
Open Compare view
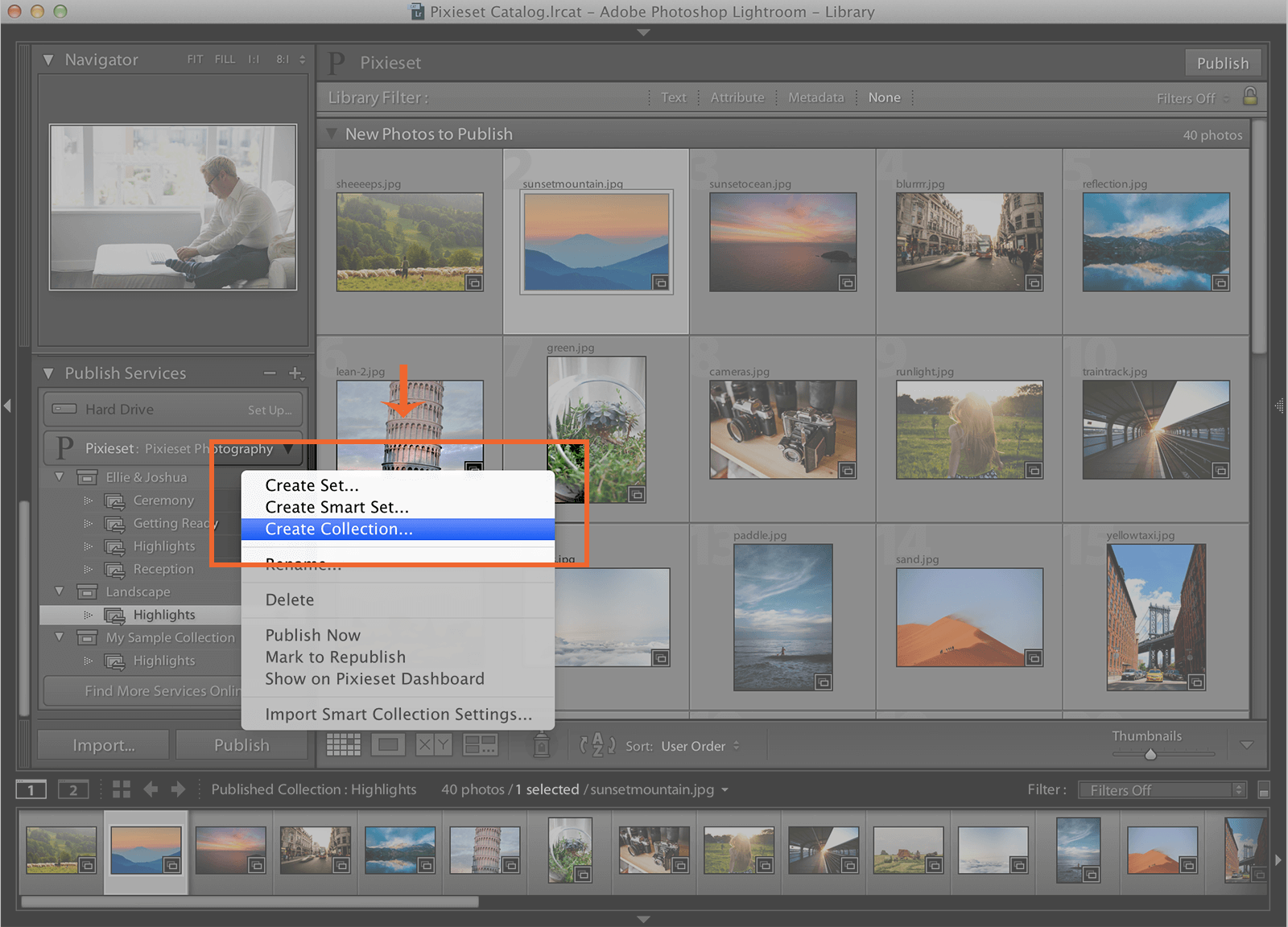coord(434,745)
